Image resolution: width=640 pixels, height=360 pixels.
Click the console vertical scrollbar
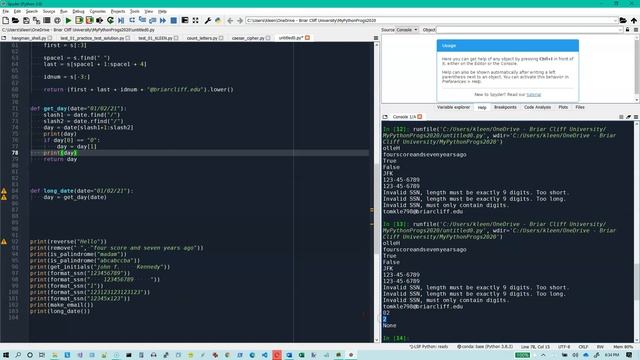point(637,232)
